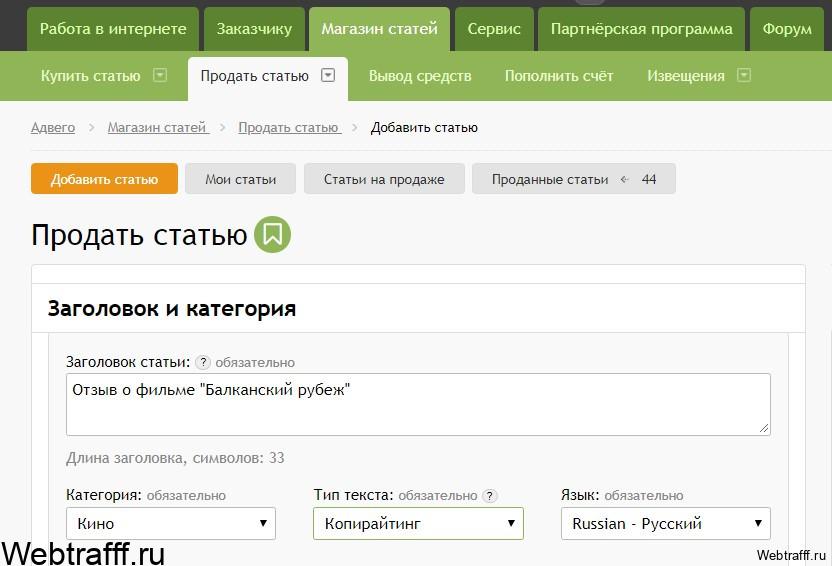Click the Добавить статью breadcrumb text
This screenshot has width=832, height=566.
pyautogui.click(x=424, y=127)
